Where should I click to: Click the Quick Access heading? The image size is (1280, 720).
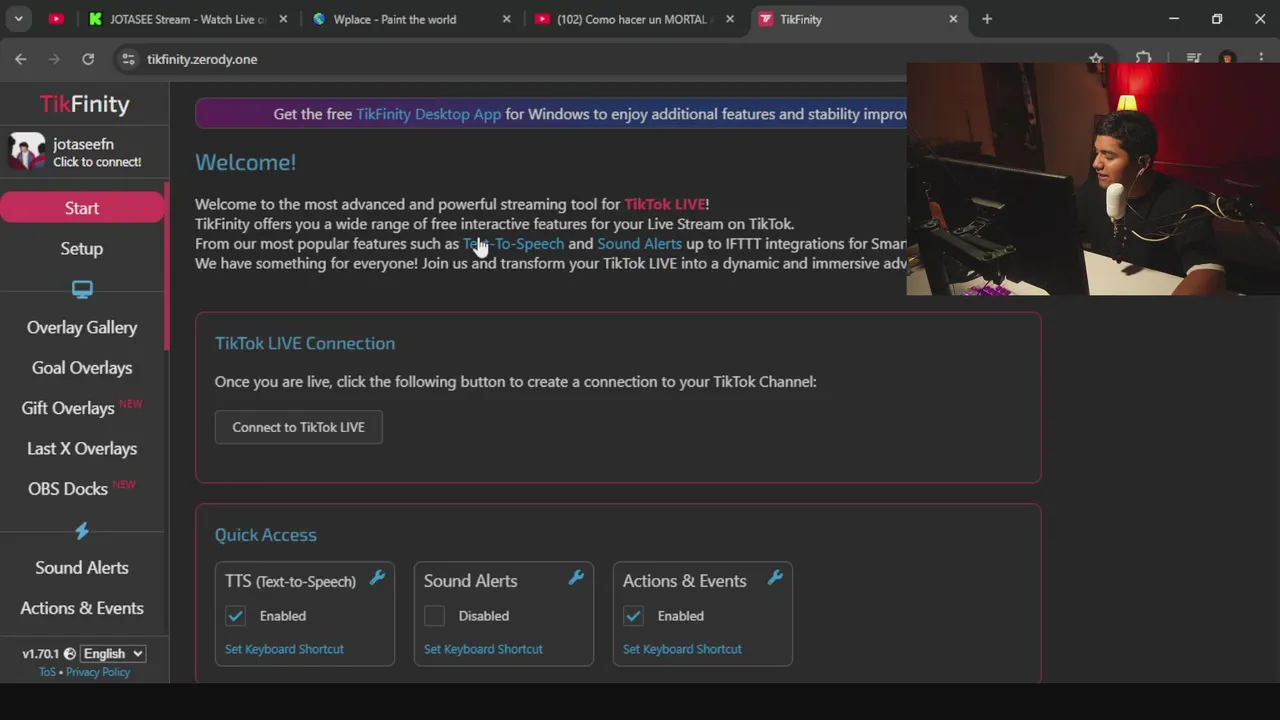(265, 535)
